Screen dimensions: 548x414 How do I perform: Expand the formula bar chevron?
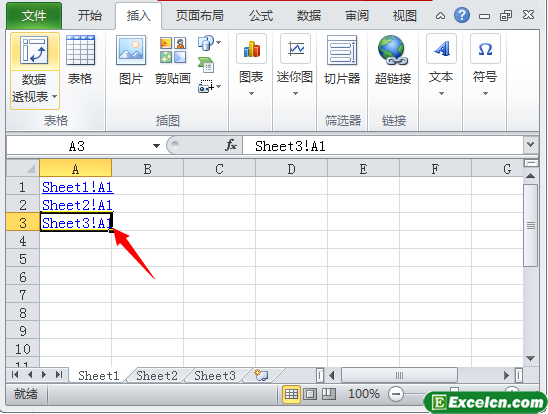531,144
